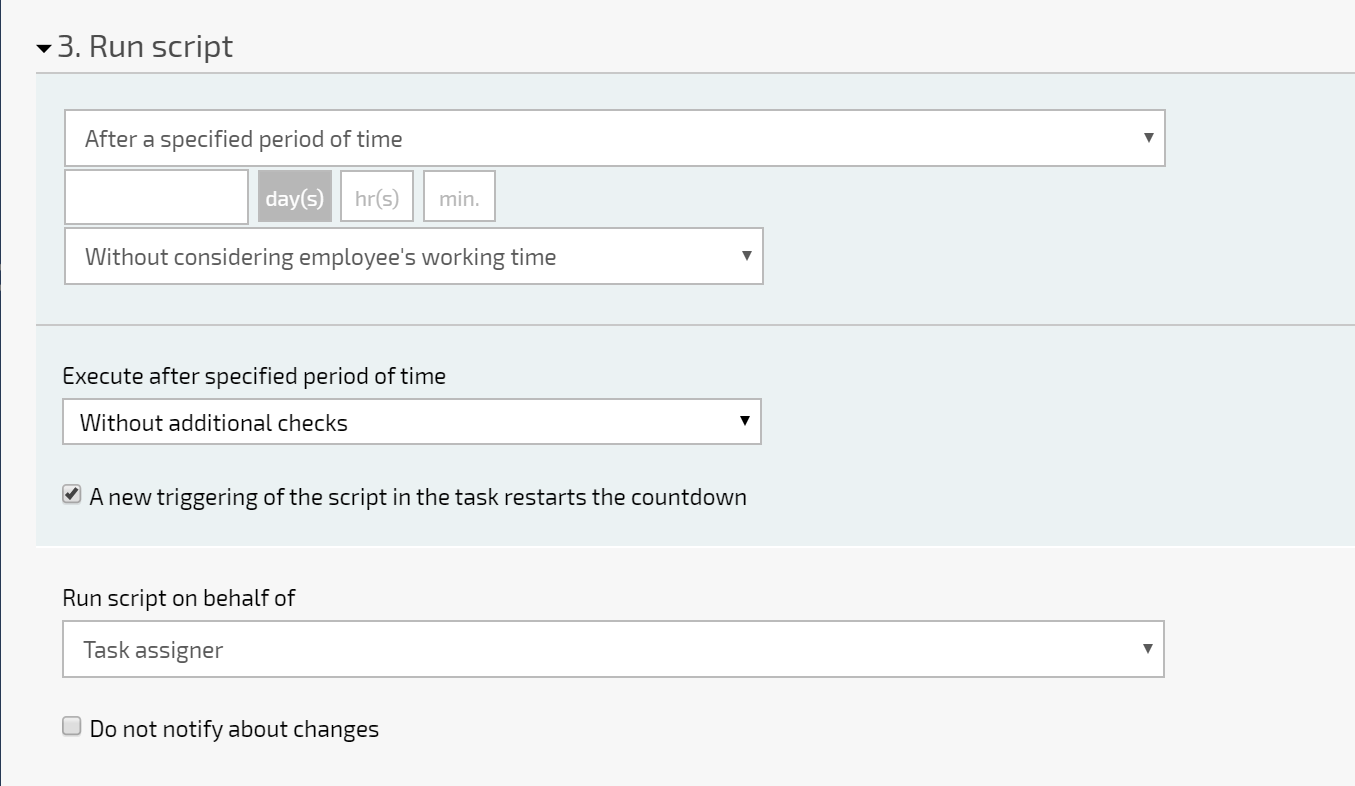The width and height of the screenshot is (1355, 786).
Task: Focus the empty time amount input field
Action: click(x=157, y=197)
